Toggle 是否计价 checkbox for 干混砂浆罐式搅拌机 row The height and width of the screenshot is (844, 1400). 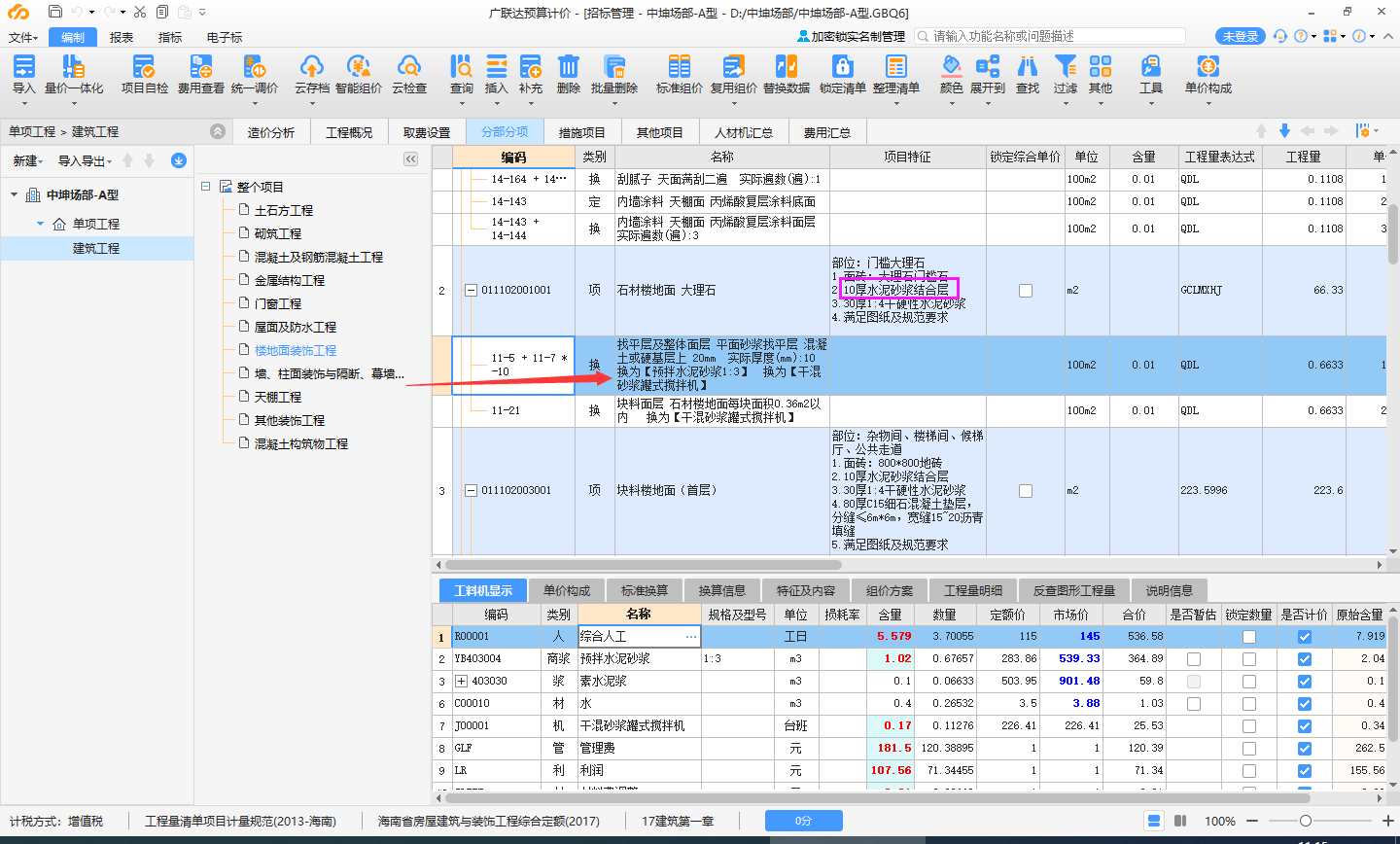click(x=1305, y=726)
